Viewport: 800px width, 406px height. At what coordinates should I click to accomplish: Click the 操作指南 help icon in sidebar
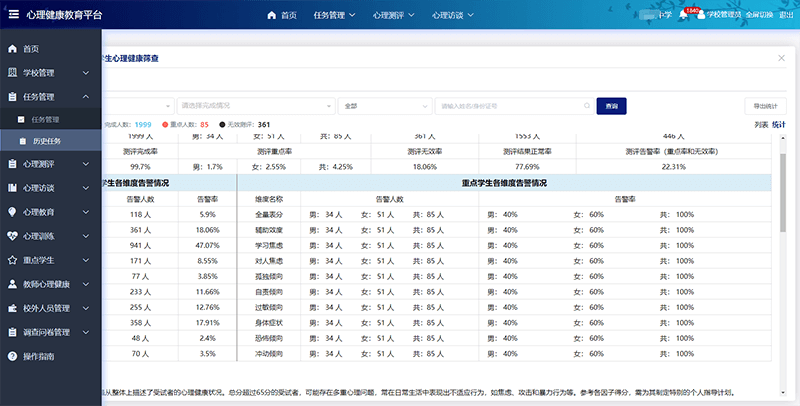[11, 356]
